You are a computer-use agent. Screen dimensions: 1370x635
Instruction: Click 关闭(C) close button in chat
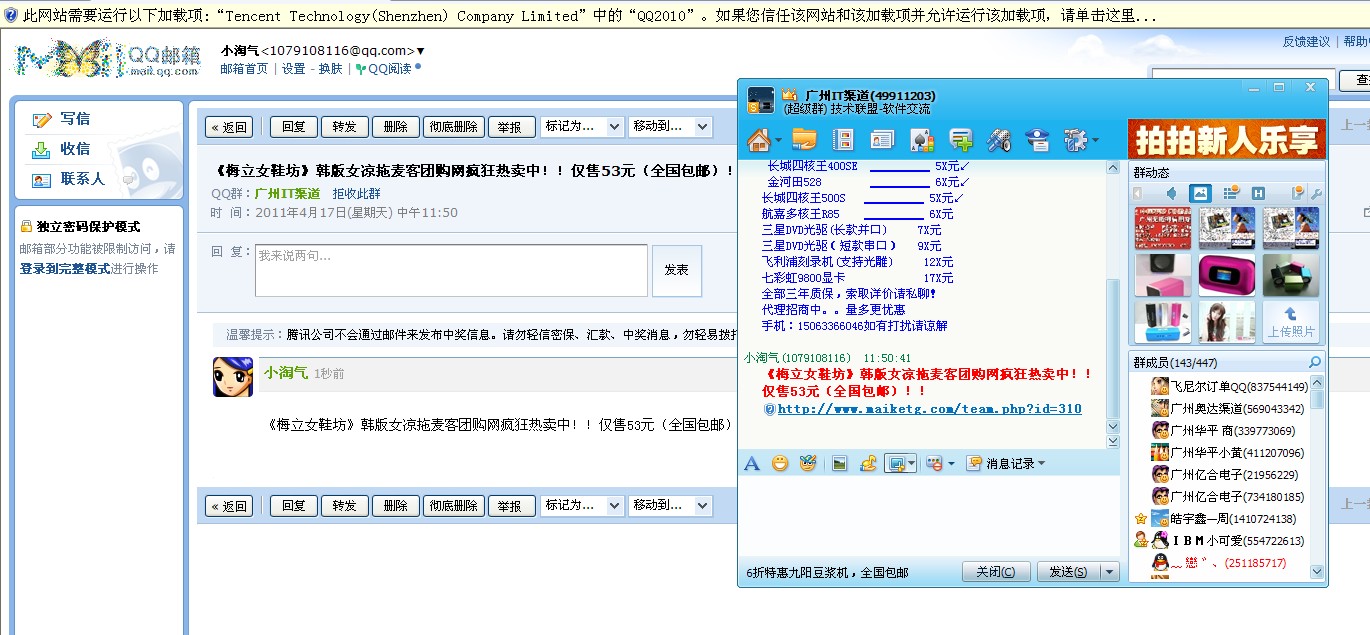(x=996, y=572)
